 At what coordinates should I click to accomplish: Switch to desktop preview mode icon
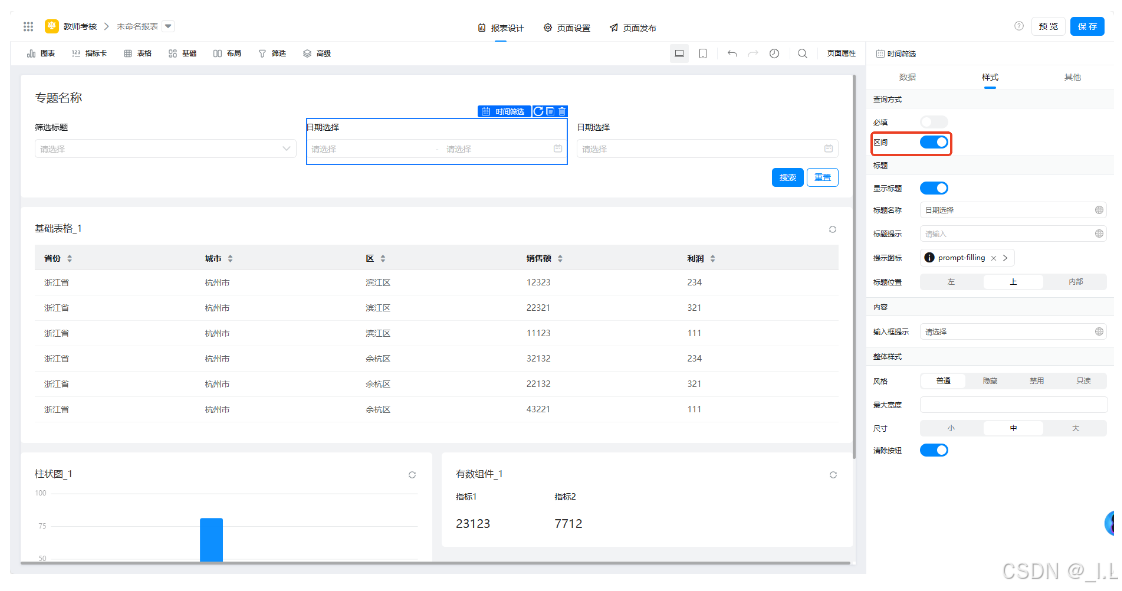tap(679, 54)
